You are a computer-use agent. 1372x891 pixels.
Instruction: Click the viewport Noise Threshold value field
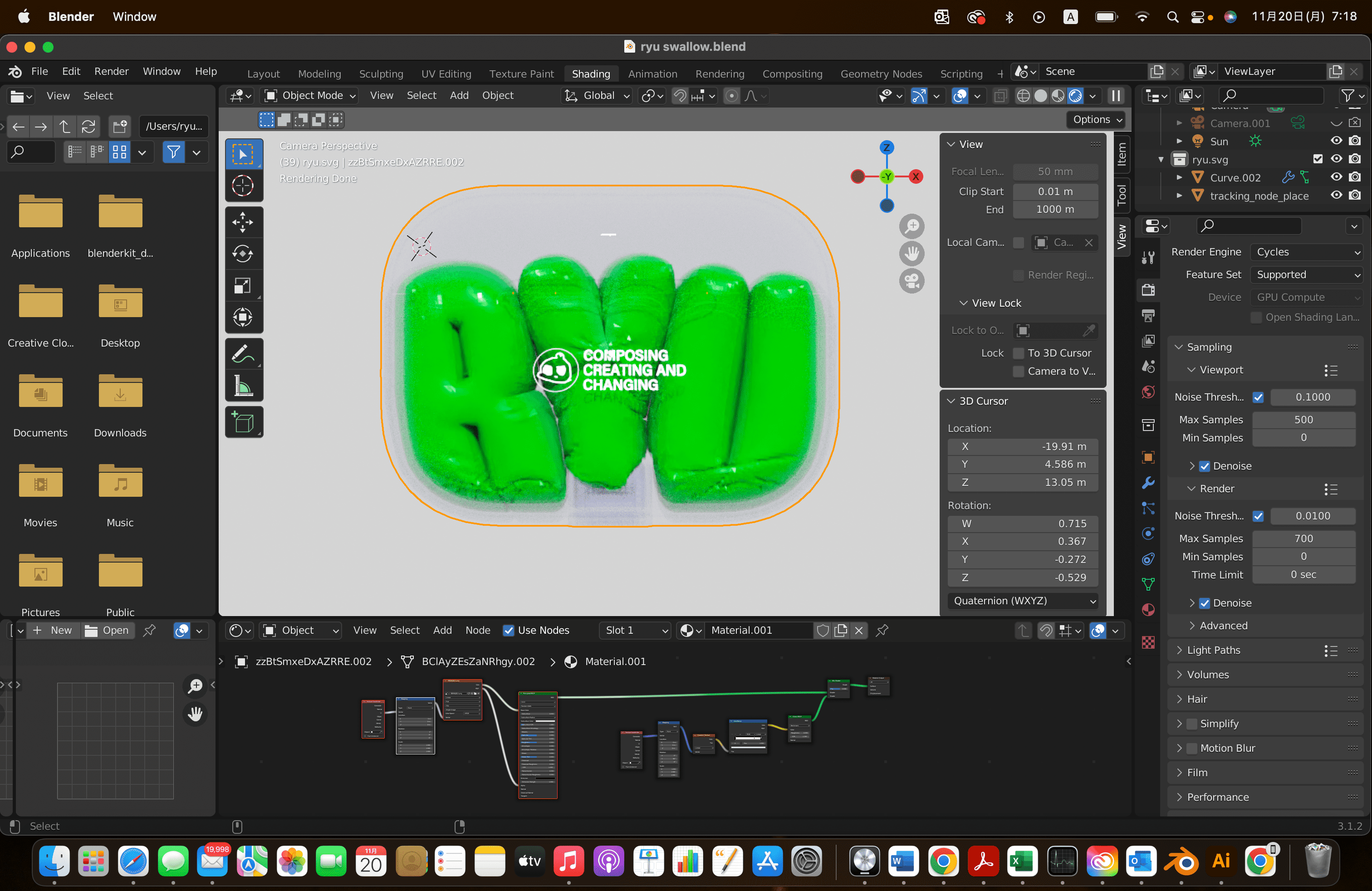[1312, 397]
